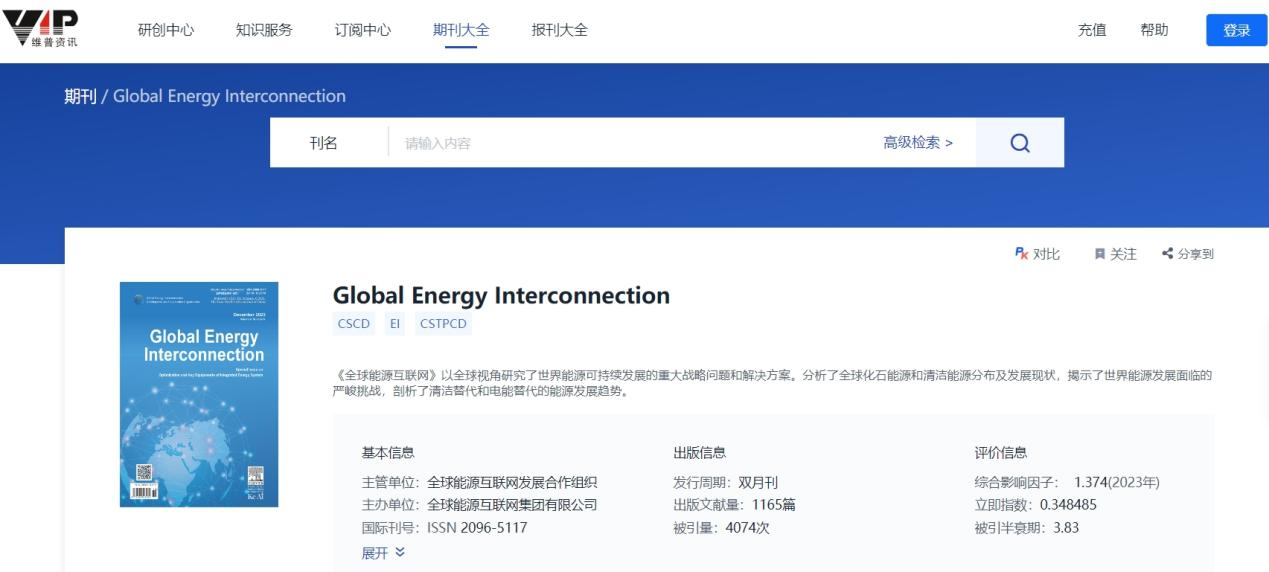Click the 请输入内容 search input field

coord(630,143)
